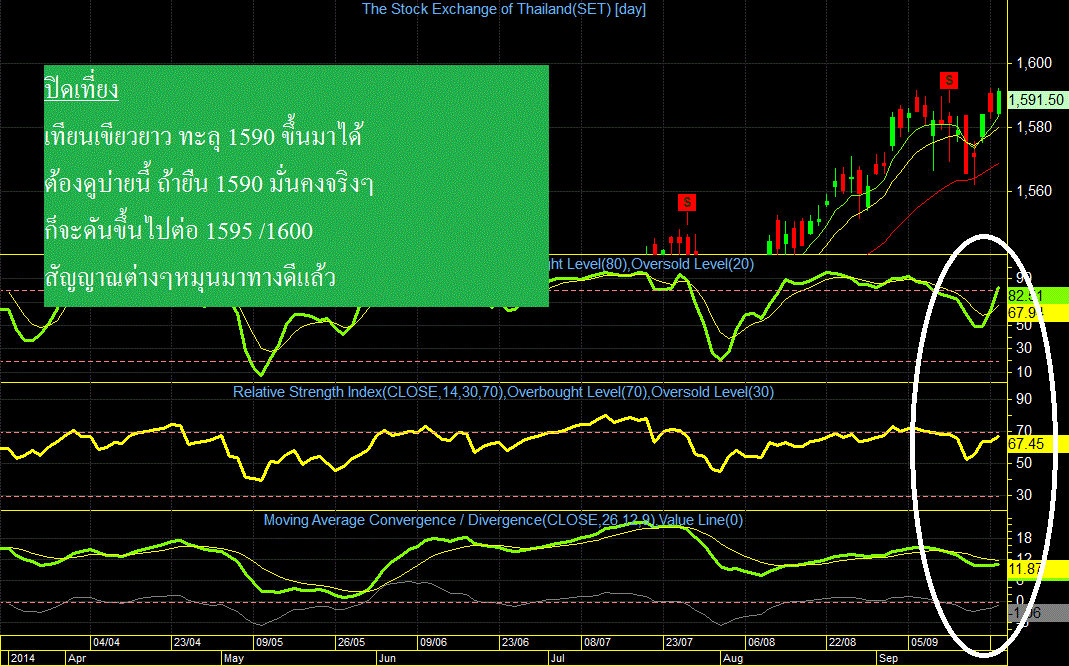Click the Sep month label
Viewport: 1069px width, 666px height.
888,658
